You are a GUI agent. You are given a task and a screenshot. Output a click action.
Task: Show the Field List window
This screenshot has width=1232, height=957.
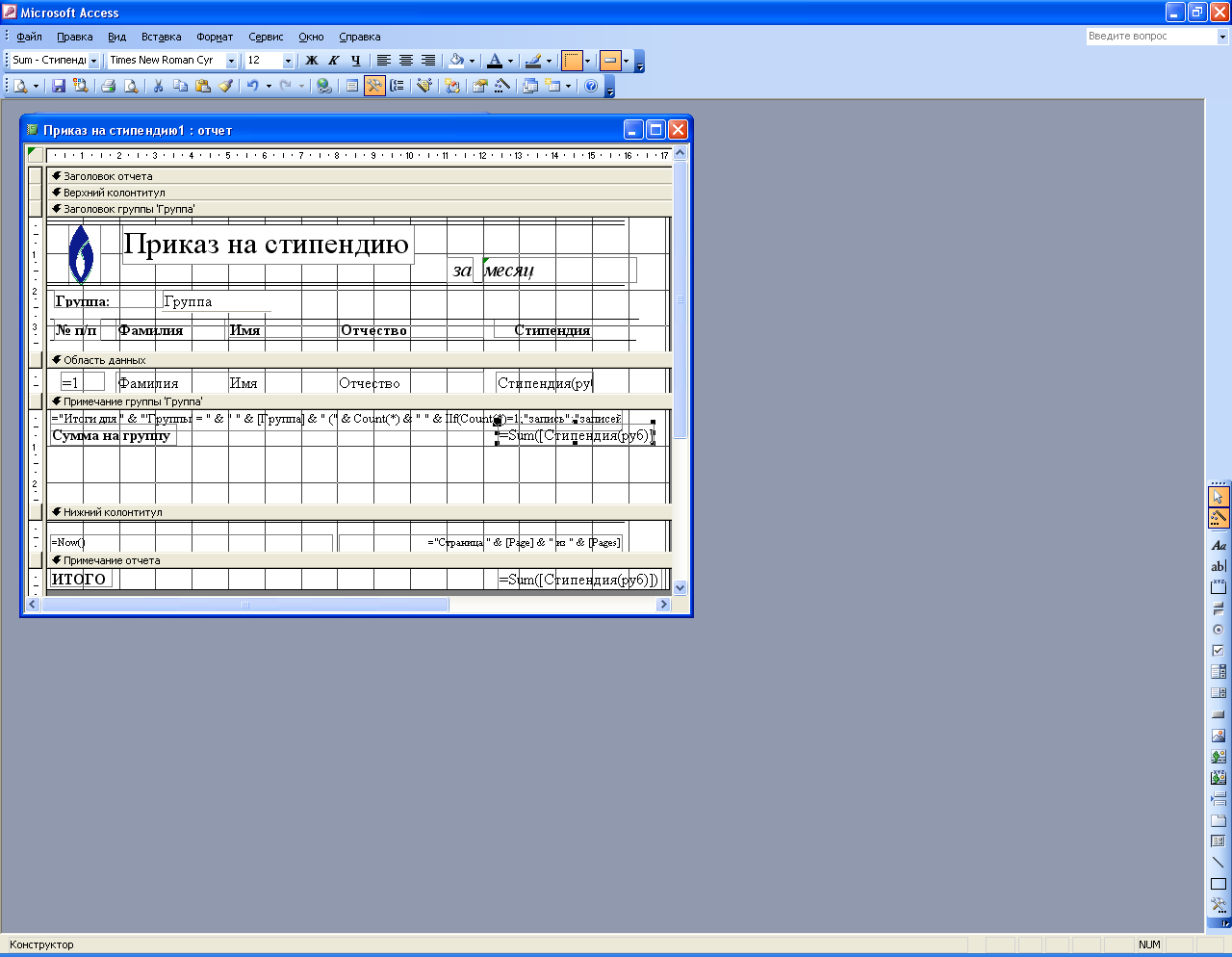tap(352, 86)
